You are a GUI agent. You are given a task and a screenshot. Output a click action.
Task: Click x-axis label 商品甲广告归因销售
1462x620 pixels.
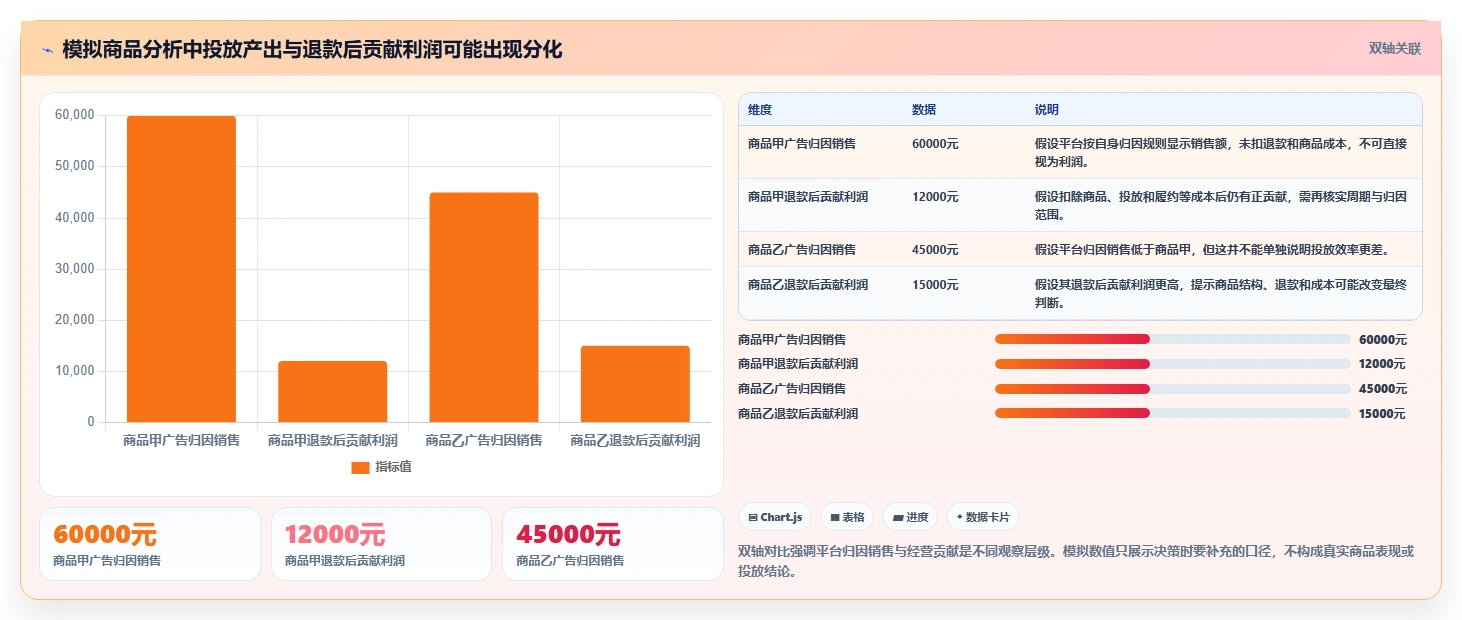(181, 440)
